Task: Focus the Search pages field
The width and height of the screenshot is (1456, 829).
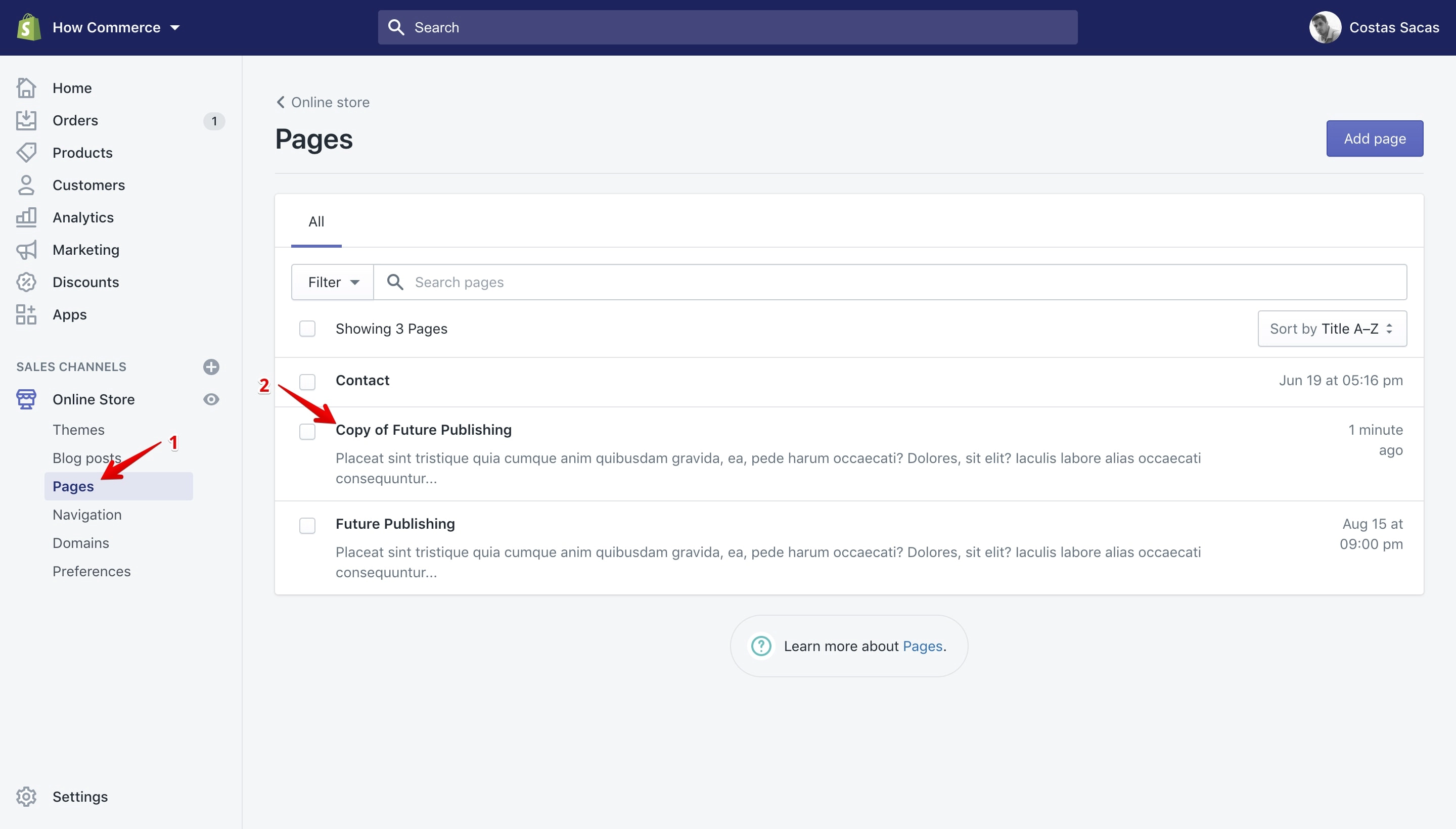Action: 890,282
